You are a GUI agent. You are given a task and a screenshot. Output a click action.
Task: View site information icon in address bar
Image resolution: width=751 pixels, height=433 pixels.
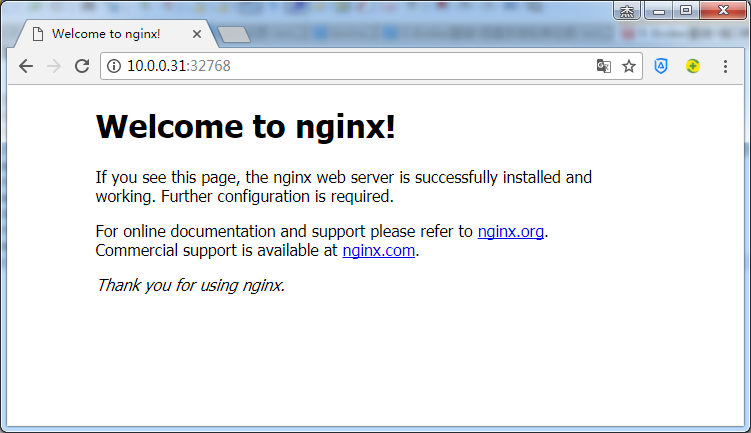click(x=114, y=66)
